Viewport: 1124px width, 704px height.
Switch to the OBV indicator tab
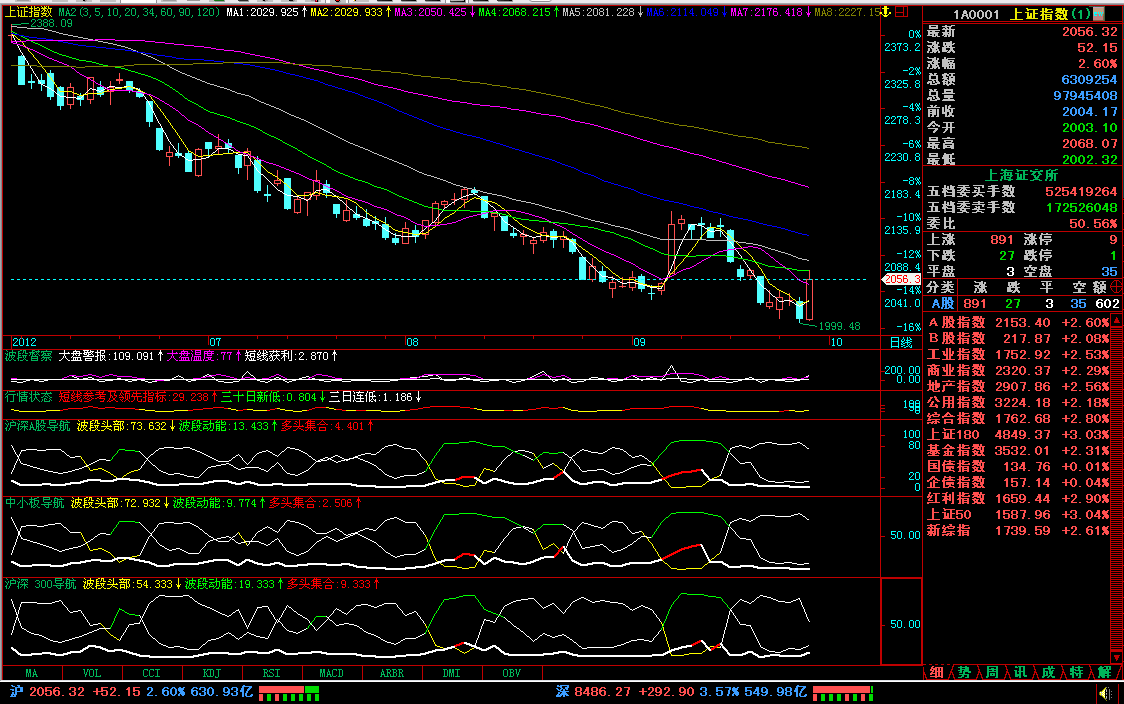click(x=512, y=673)
